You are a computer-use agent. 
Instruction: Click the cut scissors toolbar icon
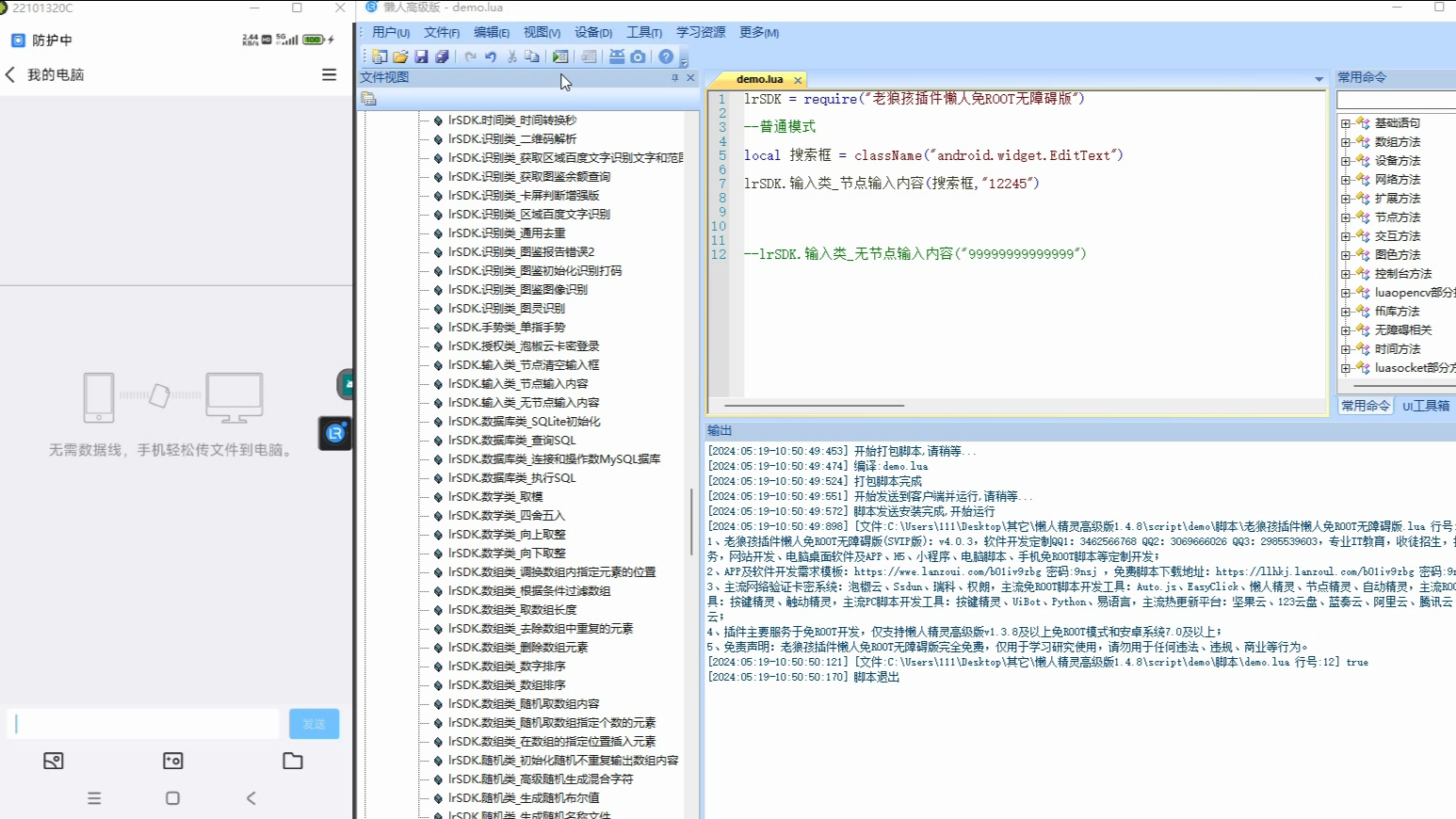click(512, 56)
